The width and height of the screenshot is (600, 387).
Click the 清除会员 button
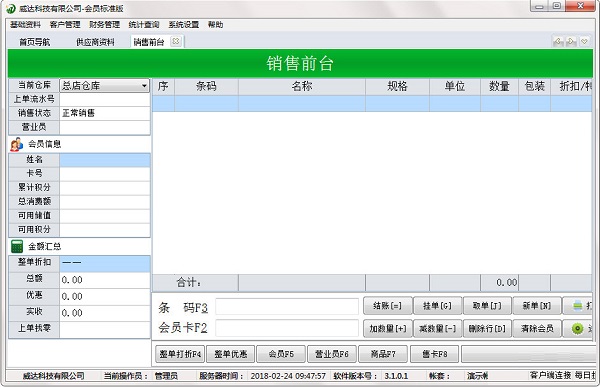537,328
